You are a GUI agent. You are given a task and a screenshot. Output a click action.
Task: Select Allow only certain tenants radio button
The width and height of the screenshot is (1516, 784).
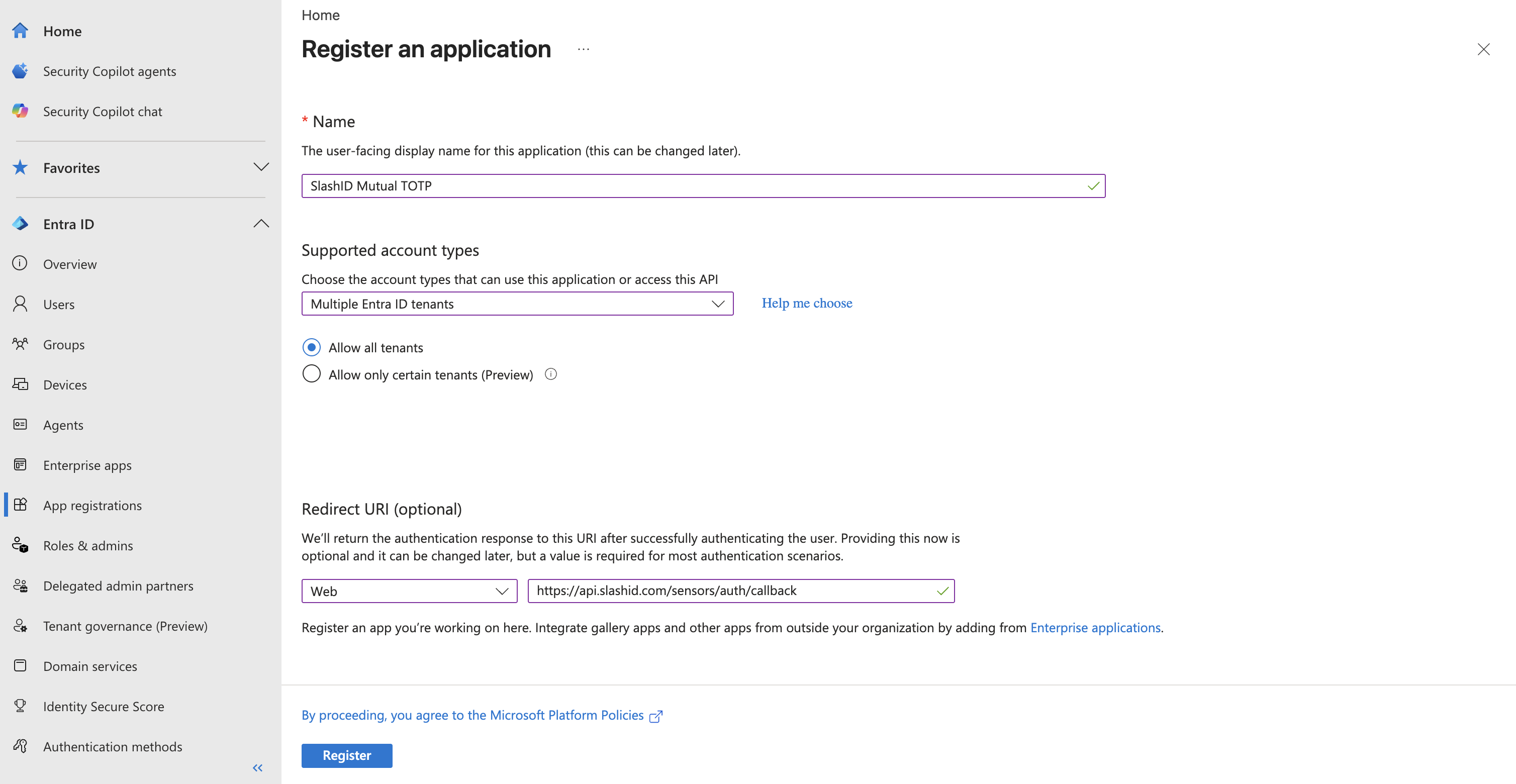311,374
